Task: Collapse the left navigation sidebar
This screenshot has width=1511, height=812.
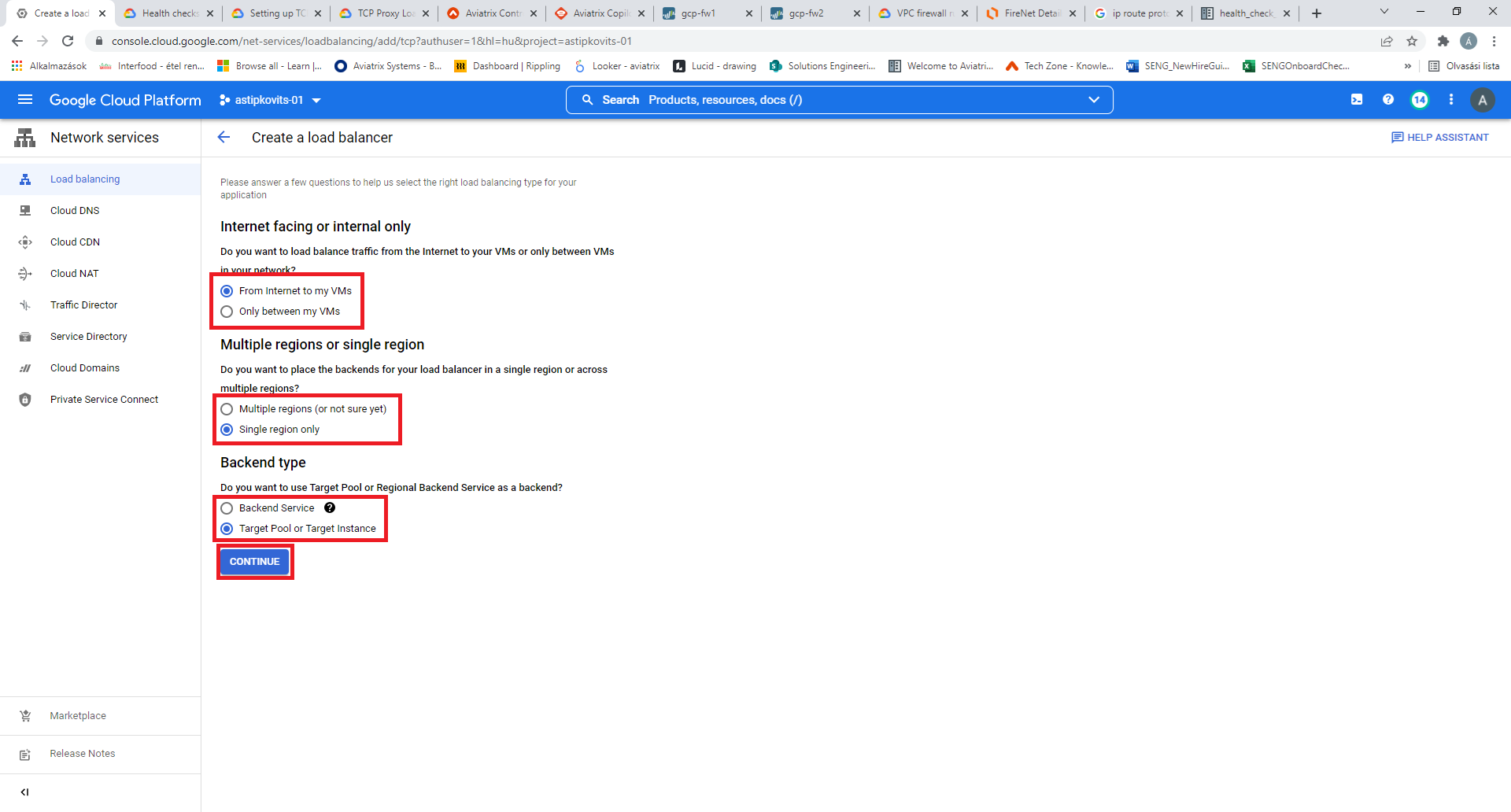Action: 24,792
